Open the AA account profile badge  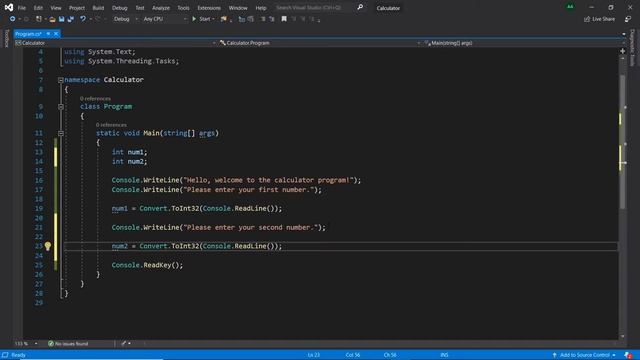pos(570,7)
